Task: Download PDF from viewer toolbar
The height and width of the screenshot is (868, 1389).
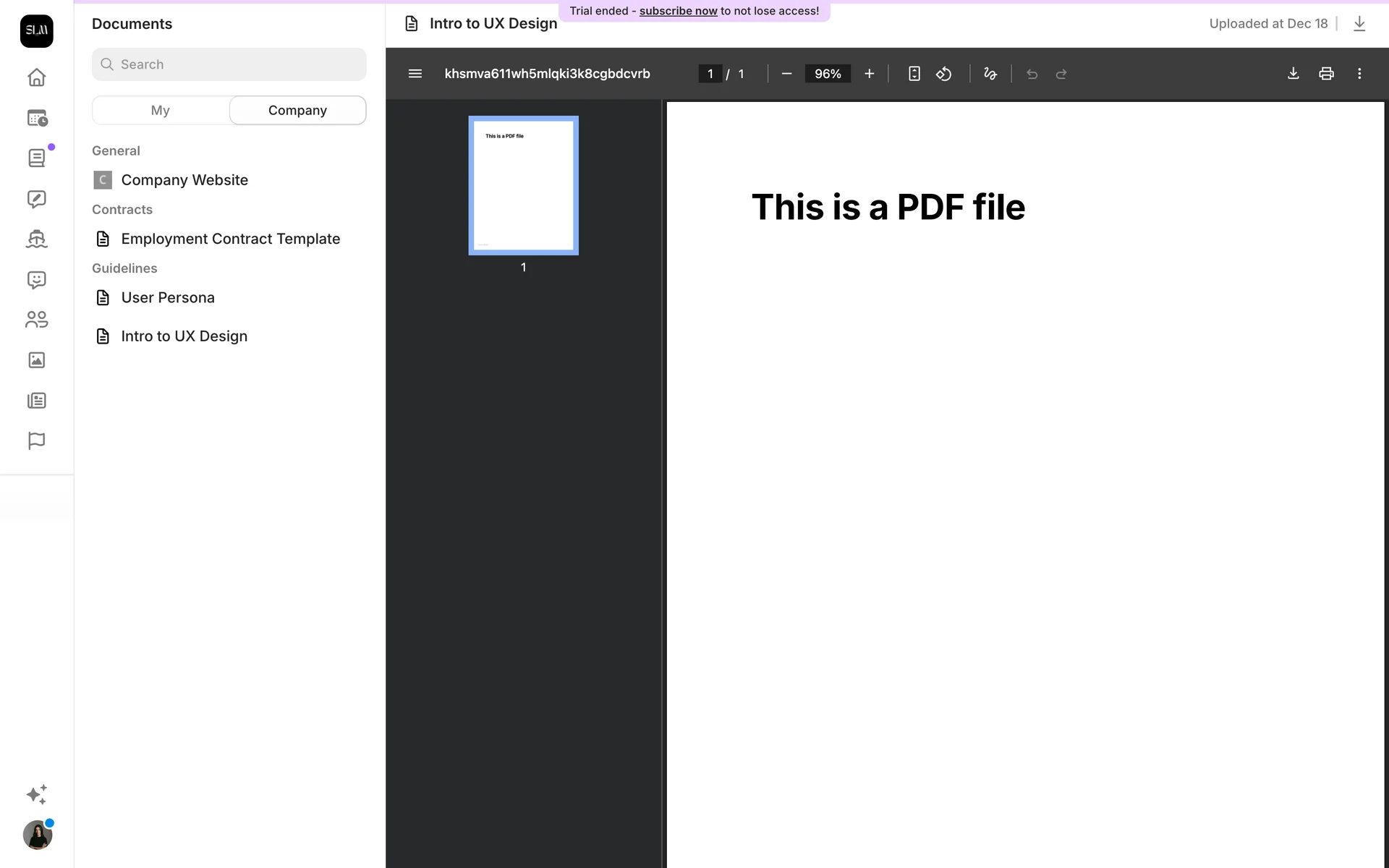Action: [1293, 74]
